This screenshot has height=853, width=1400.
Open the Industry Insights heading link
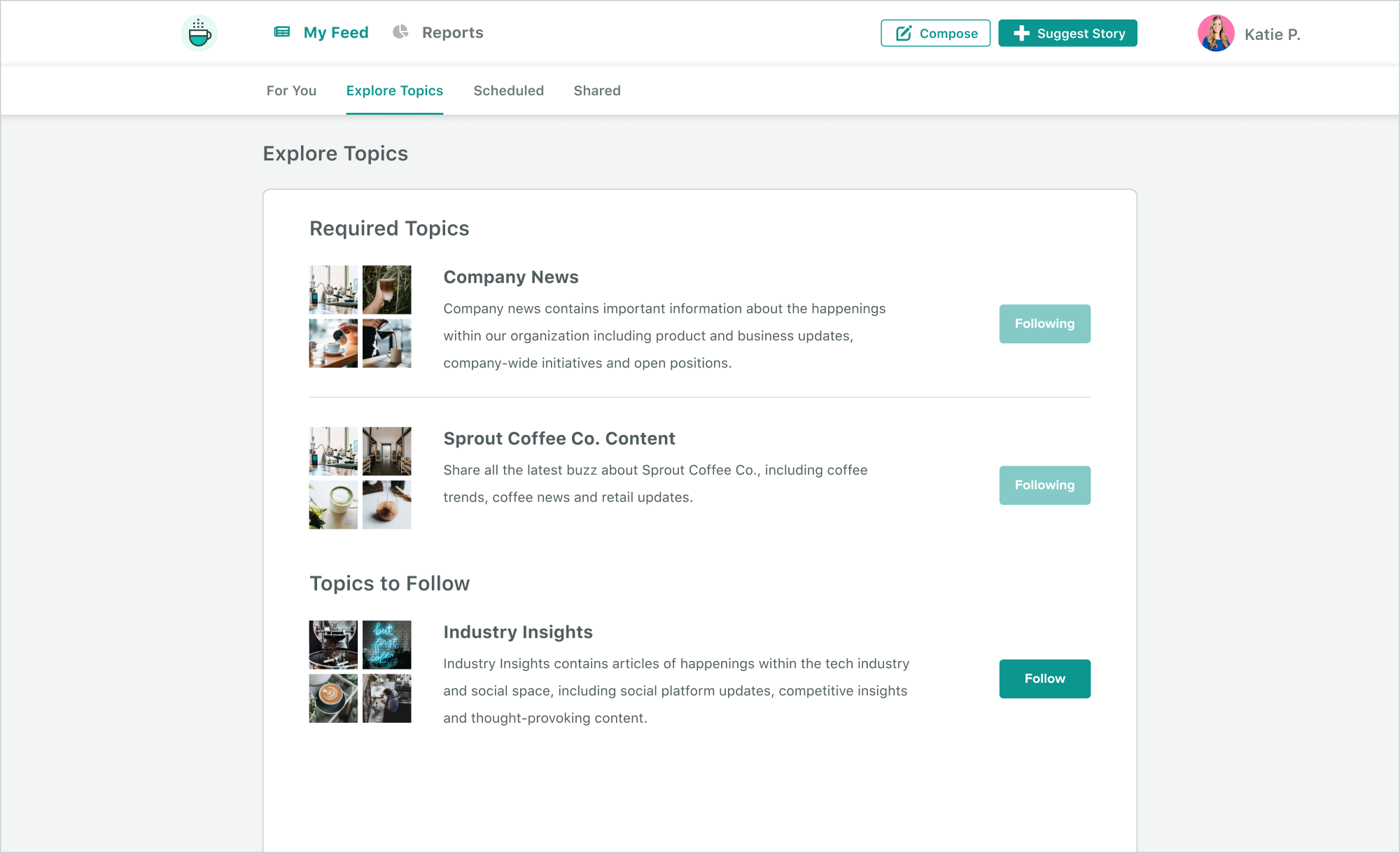[x=518, y=632]
